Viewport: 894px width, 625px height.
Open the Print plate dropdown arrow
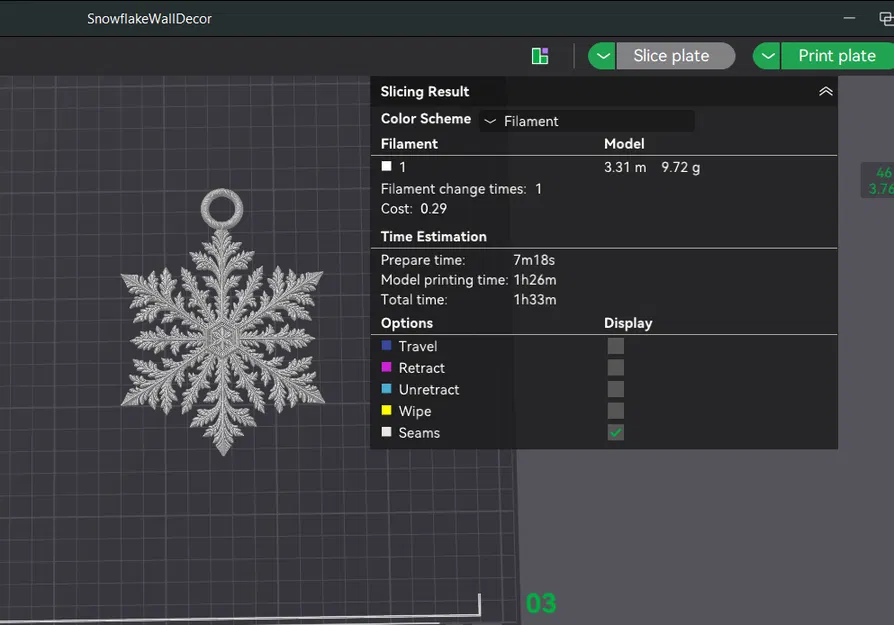pyautogui.click(x=767, y=56)
